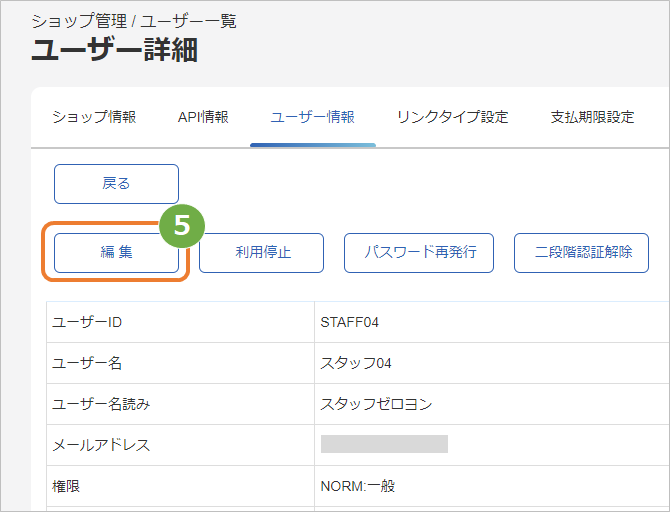Select the NORM:一般 permission value
This screenshot has width=670, height=512.
(358, 486)
